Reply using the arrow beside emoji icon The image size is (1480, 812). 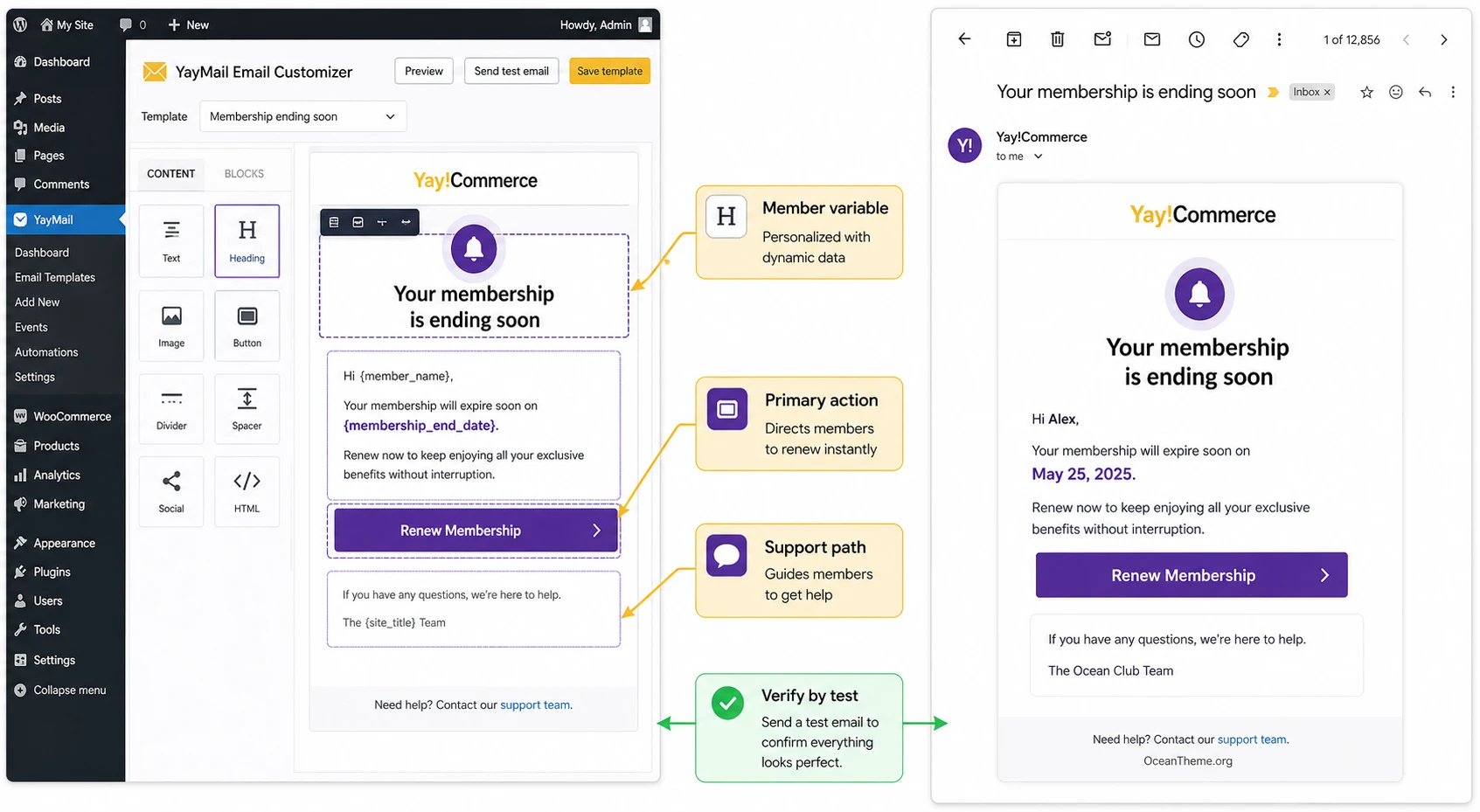(1425, 92)
